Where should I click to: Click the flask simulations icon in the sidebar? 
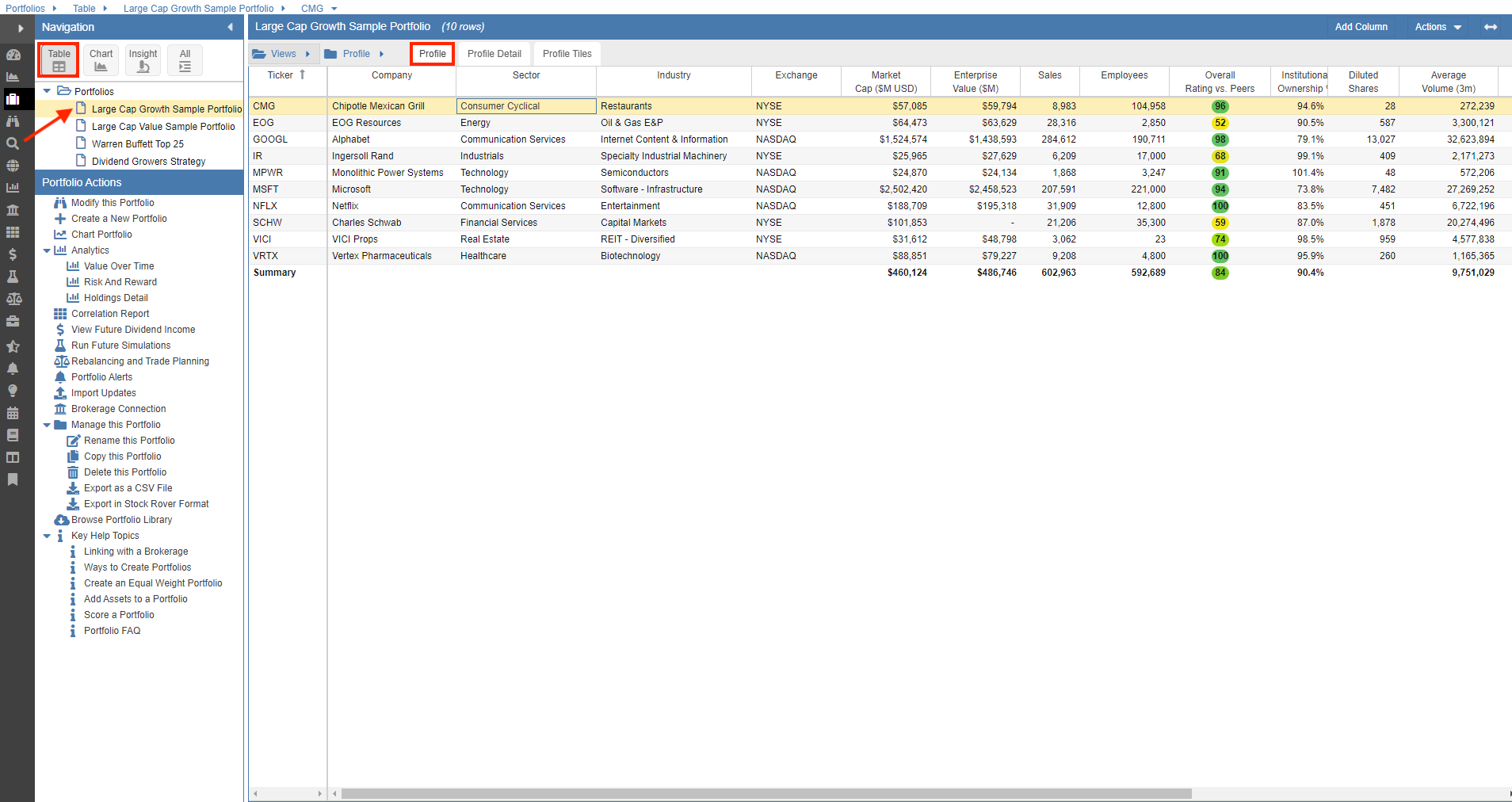click(x=13, y=277)
